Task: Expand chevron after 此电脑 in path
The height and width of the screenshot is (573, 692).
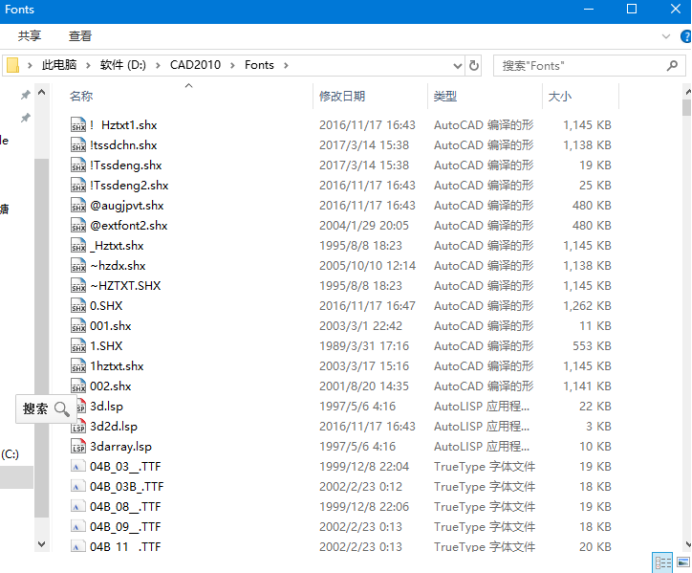Action: (88, 65)
